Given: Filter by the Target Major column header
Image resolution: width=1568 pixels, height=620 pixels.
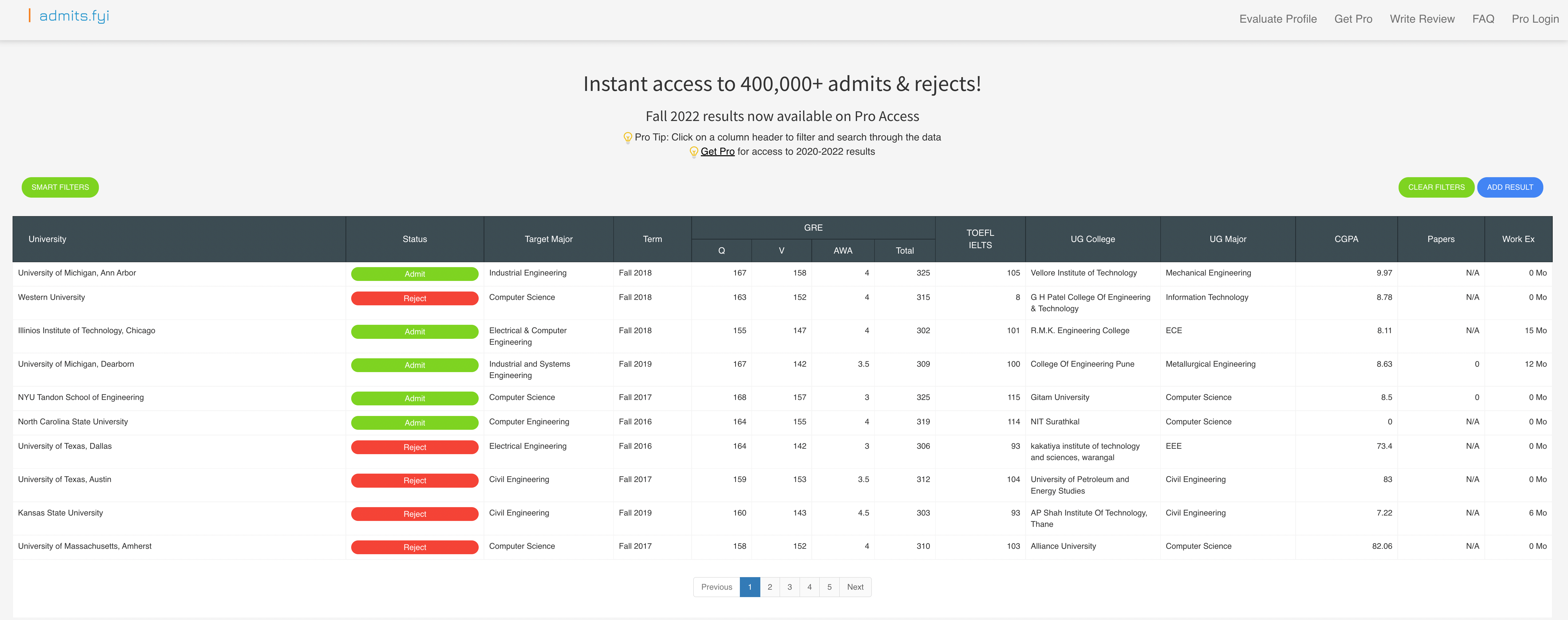Looking at the screenshot, I should [548, 239].
